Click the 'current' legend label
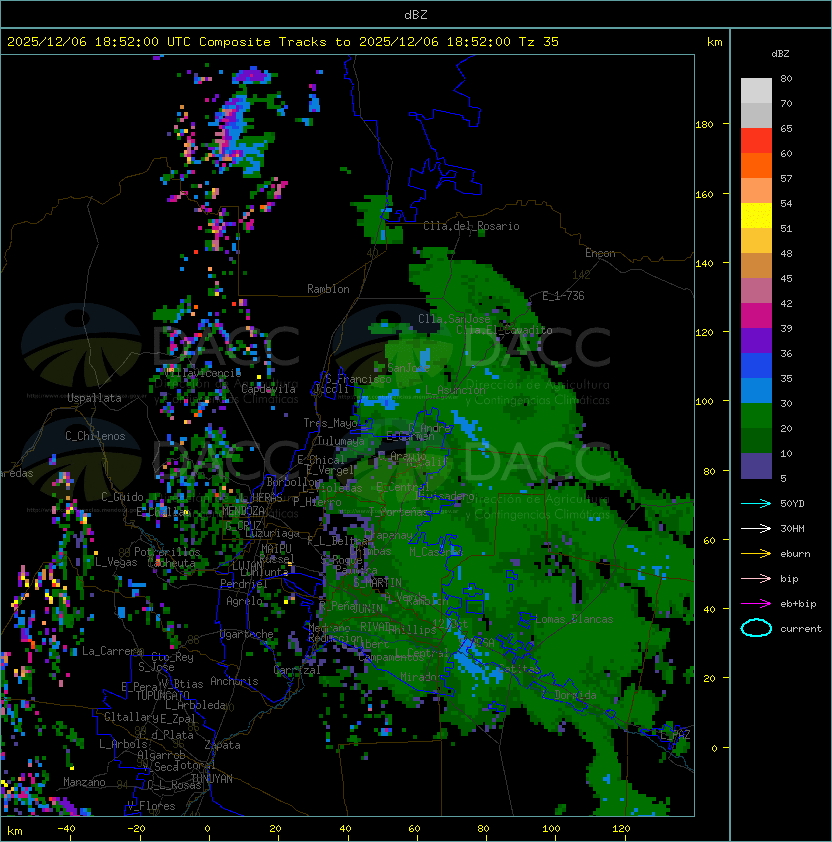The height and width of the screenshot is (842, 832). click(801, 628)
